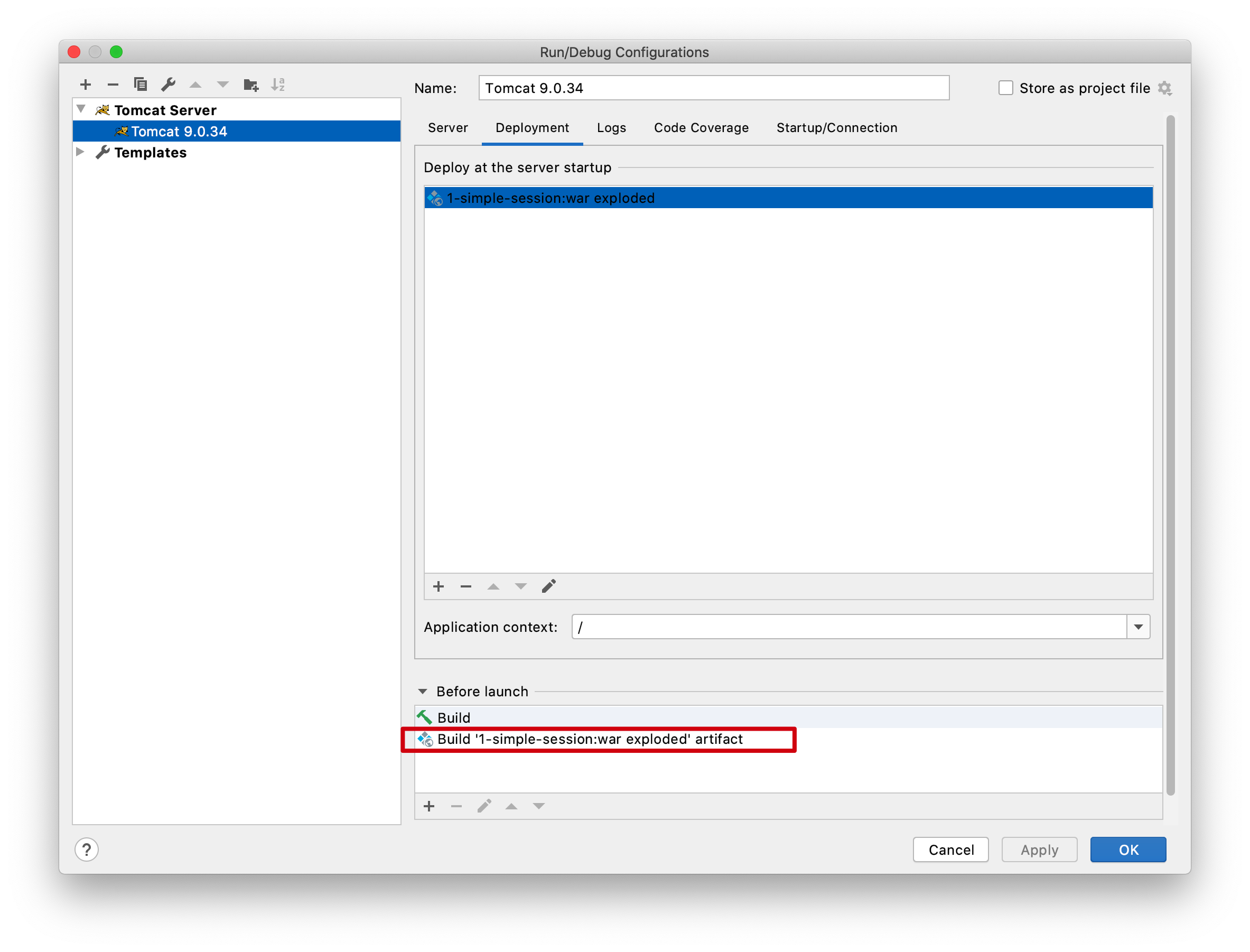Add new configuration with plus icon

[86, 85]
